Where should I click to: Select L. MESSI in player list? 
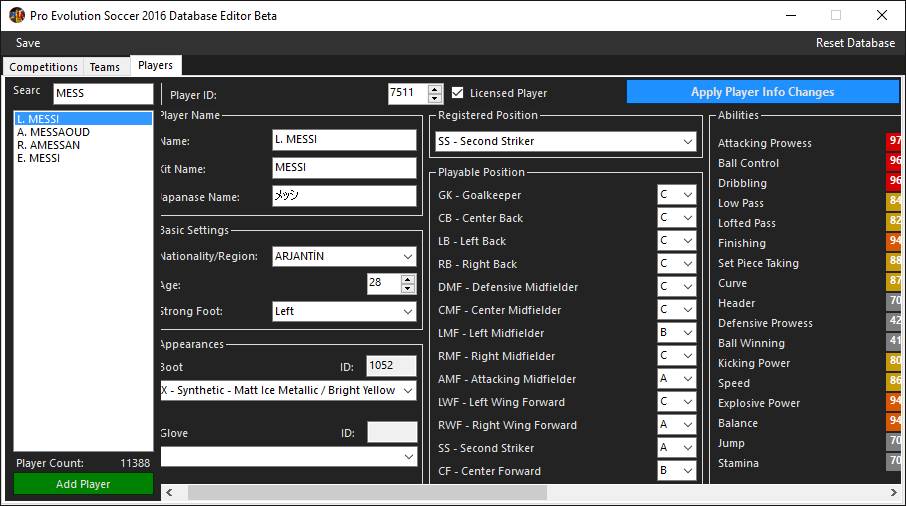pyautogui.click(x=83, y=119)
